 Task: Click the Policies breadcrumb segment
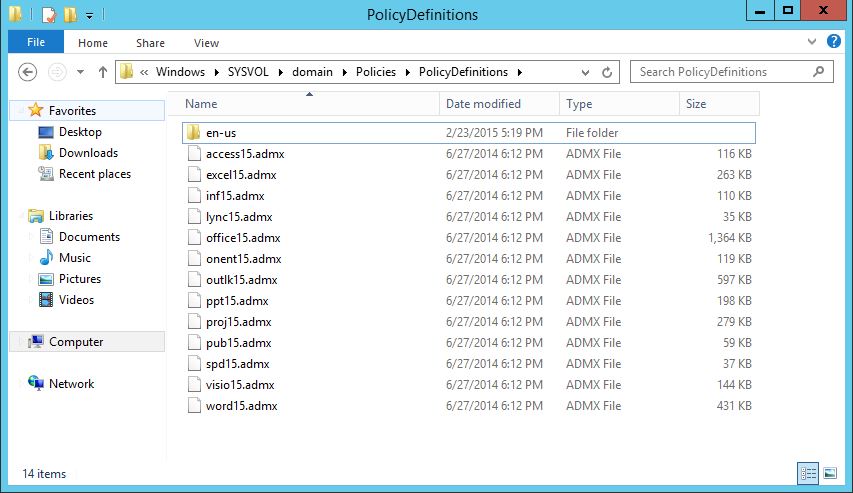pyautogui.click(x=376, y=72)
